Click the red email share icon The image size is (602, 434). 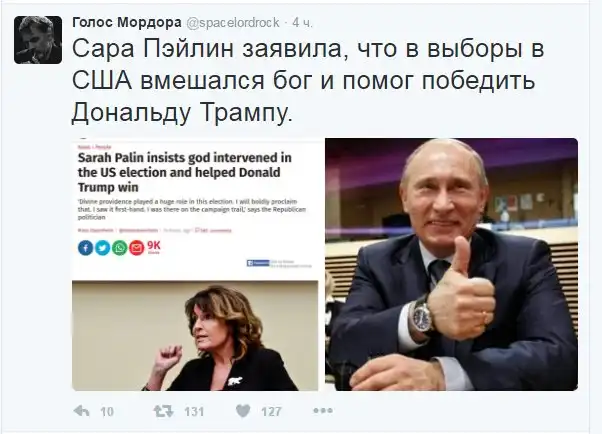click(136, 248)
